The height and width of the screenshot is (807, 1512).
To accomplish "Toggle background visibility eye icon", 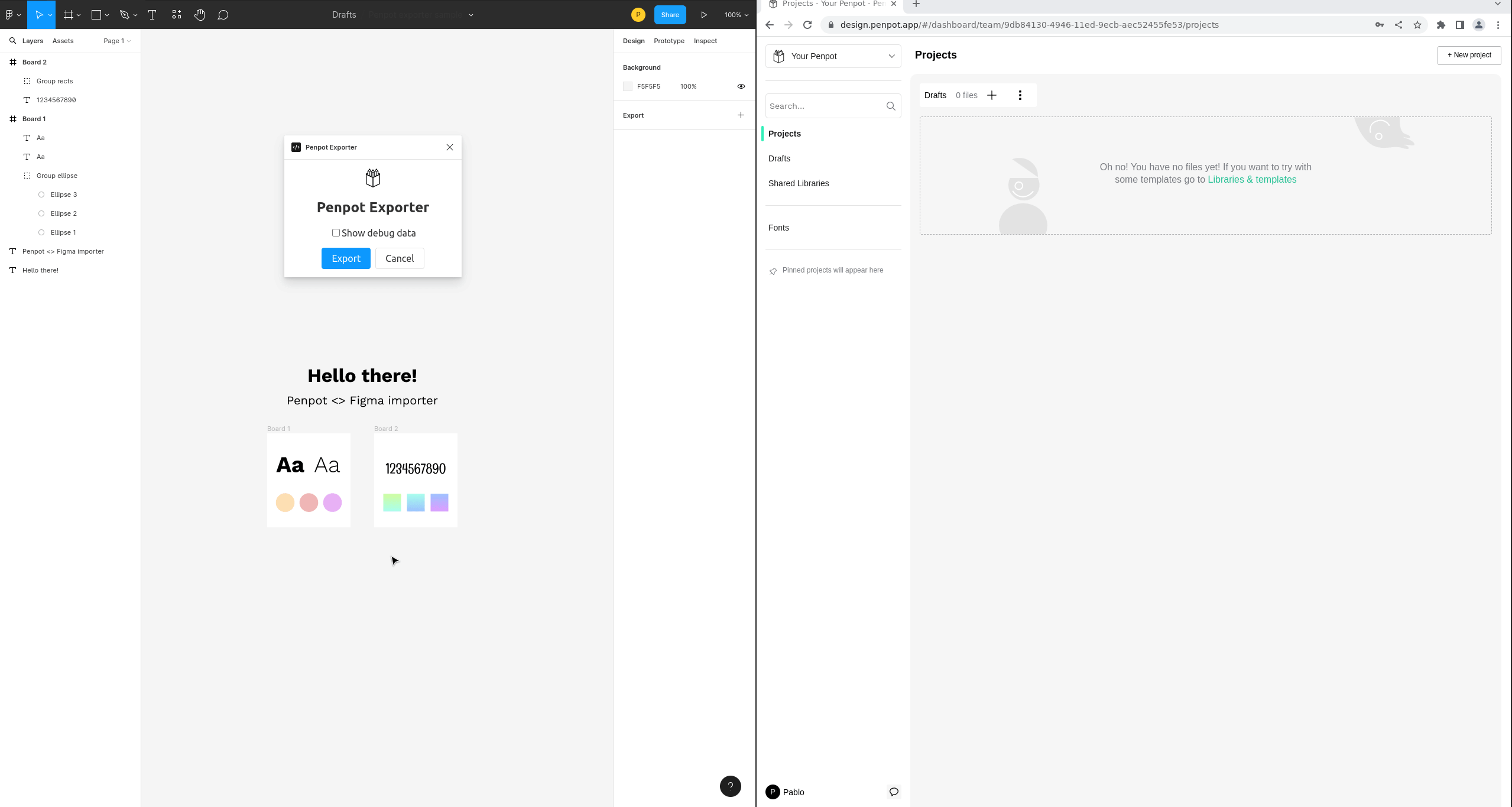I will click(741, 86).
